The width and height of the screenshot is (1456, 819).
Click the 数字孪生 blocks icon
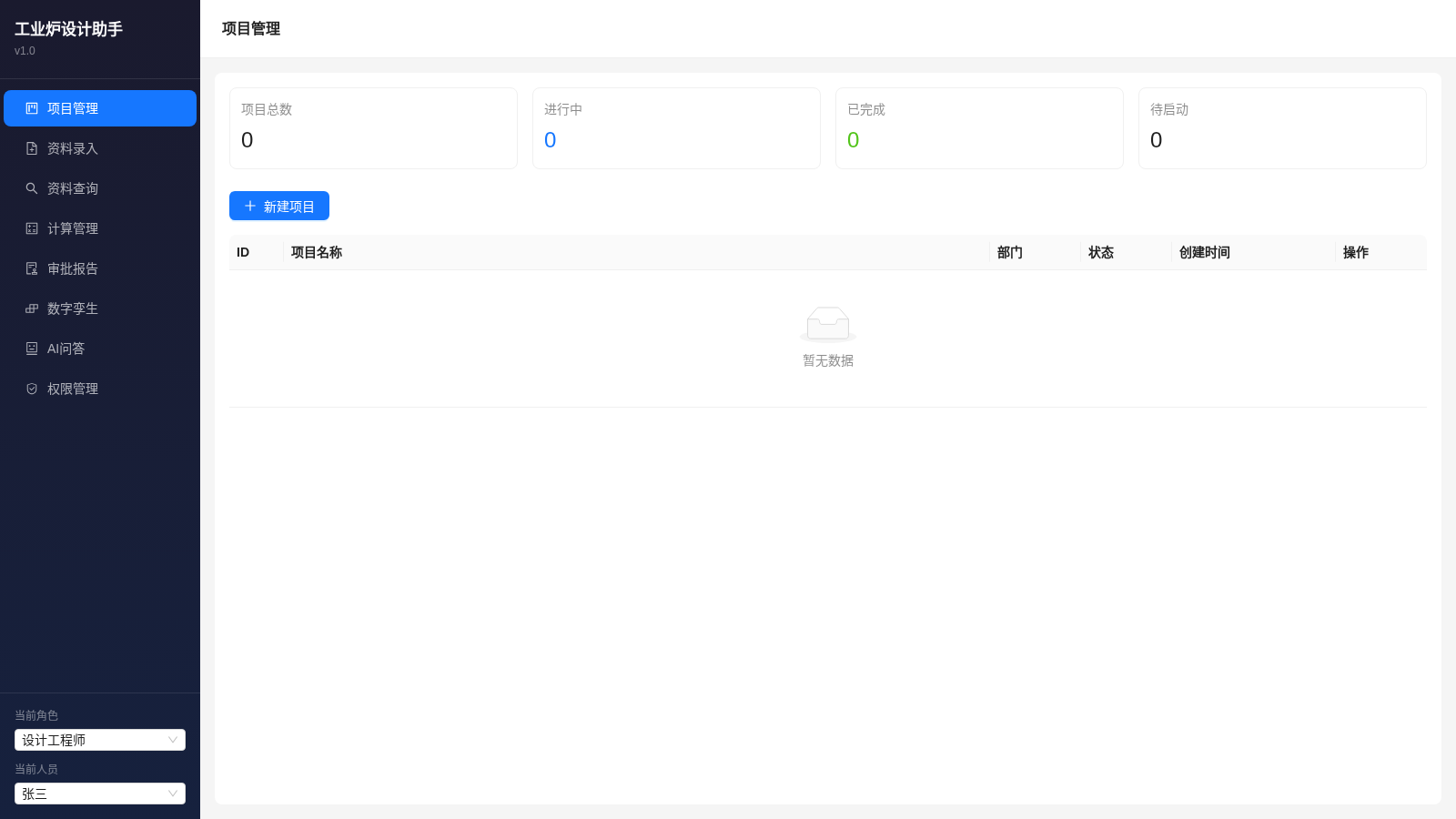pos(32,308)
